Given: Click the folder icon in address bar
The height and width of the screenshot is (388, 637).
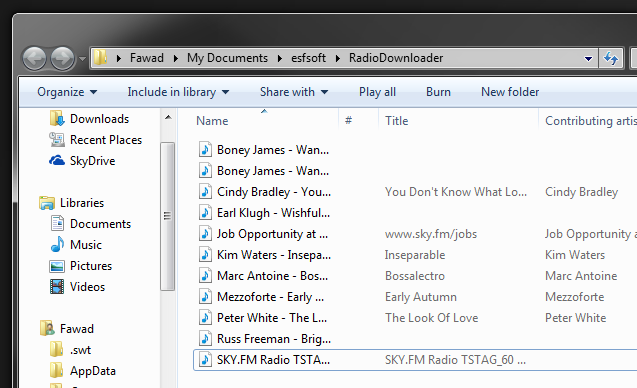Looking at the screenshot, I should [100, 58].
